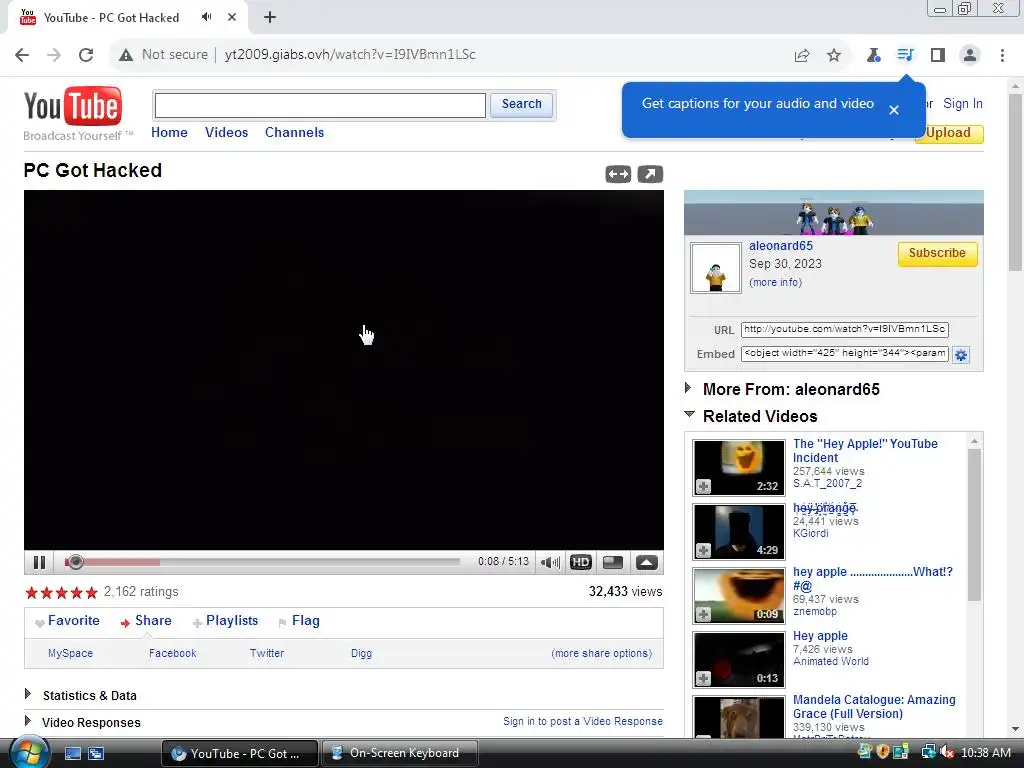The image size is (1024, 768).
Task: Close the captions tooltip popup
Action: (894, 110)
